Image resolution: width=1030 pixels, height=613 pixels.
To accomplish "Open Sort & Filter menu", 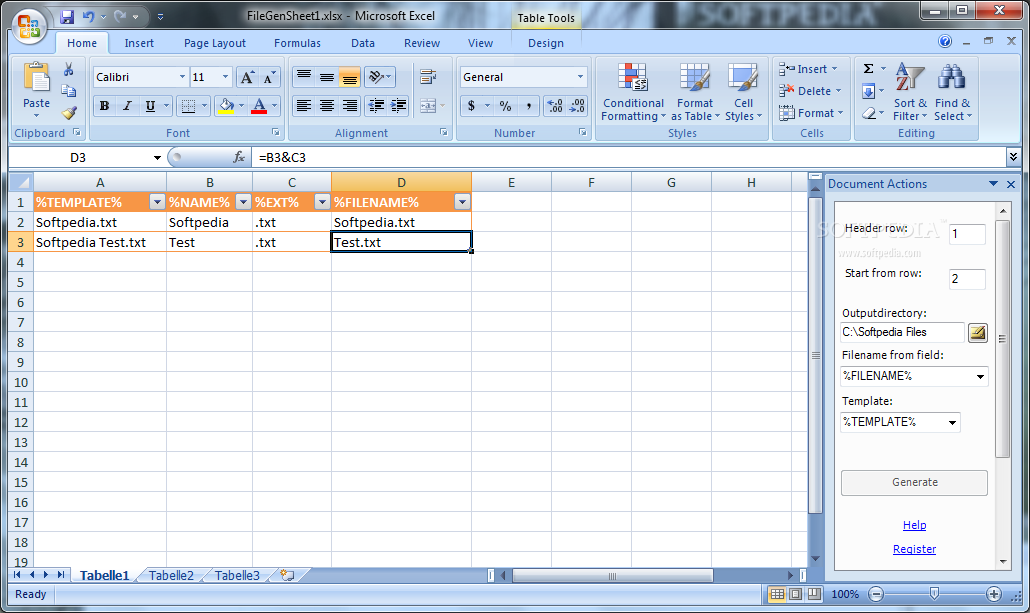I will [910, 92].
